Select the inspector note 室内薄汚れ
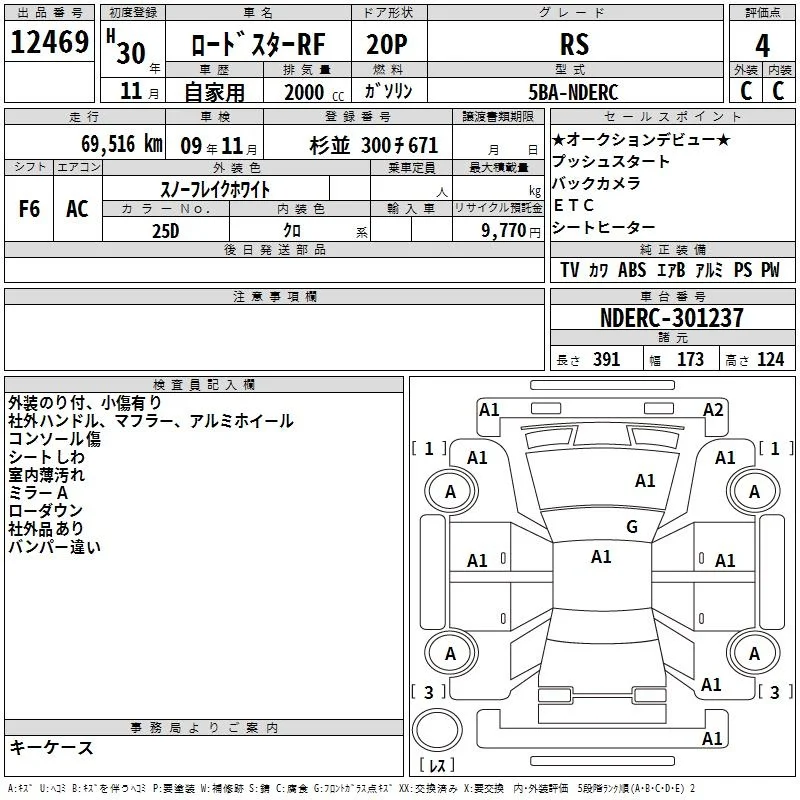Viewport: 800px width, 800px height. [46, 474]
